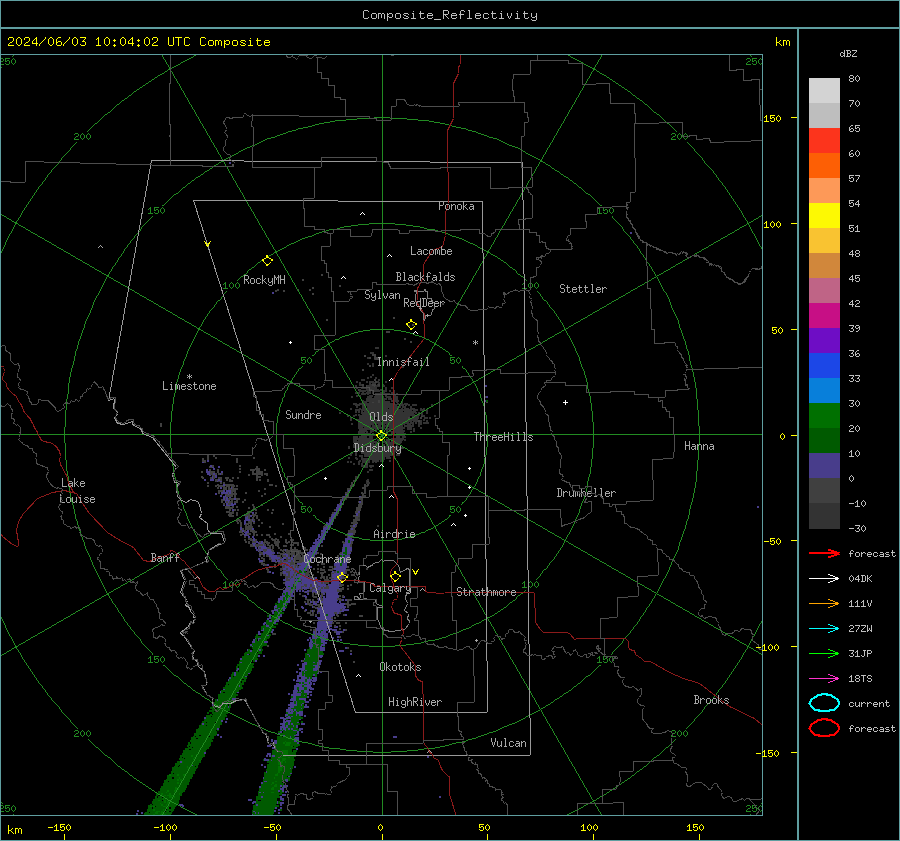Click the dBZ legend heading
Image resolution: width=900 pixels, height=841 pixels.
(848, 53)
